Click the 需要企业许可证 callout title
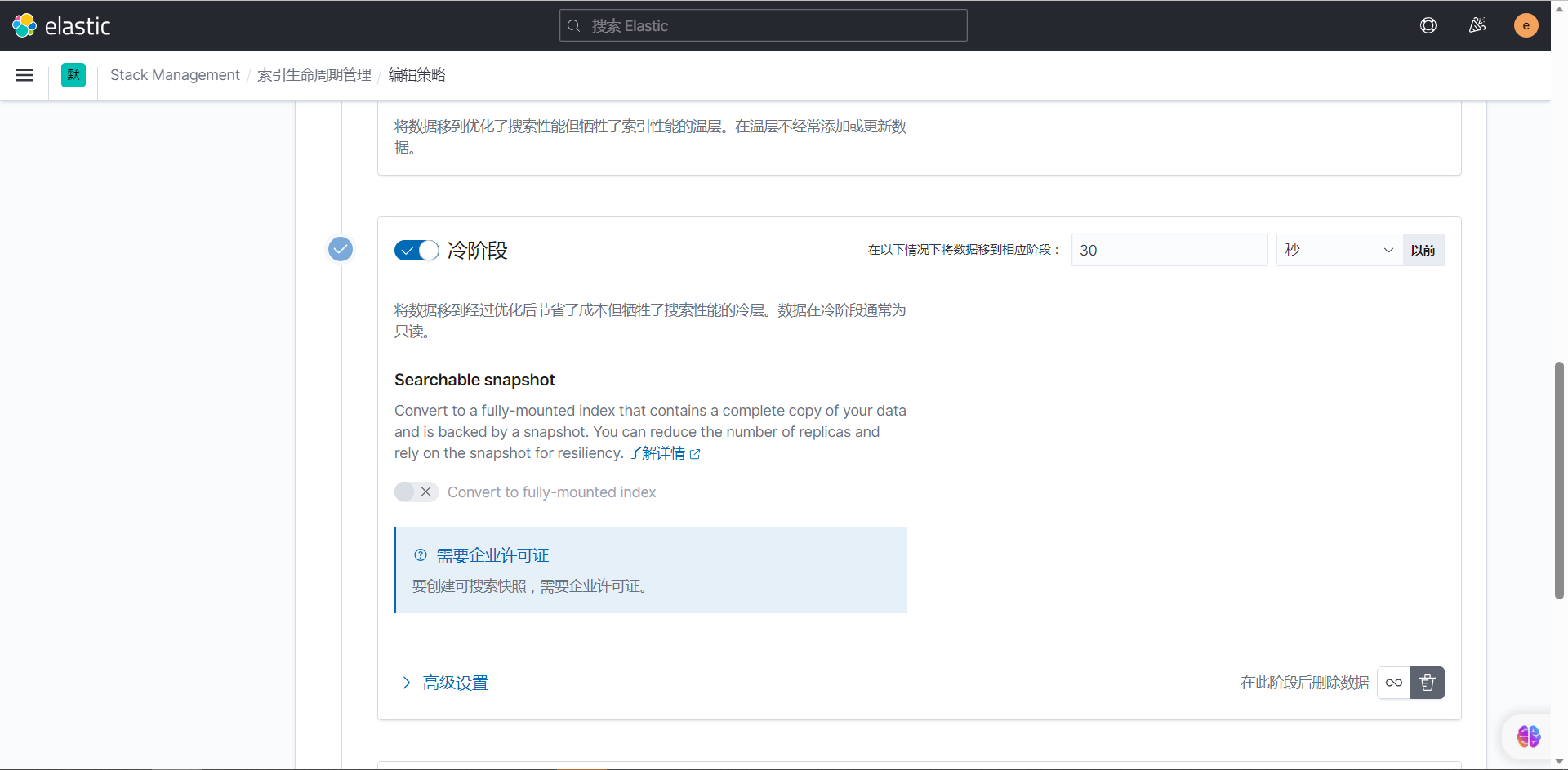Screen dimensions: 1568x770 (492, 555)
